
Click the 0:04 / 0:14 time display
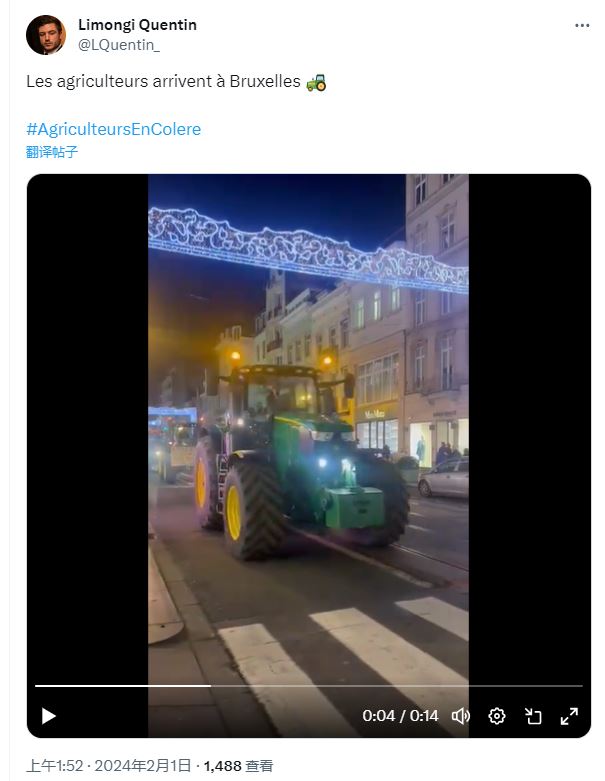pos(400,716)
